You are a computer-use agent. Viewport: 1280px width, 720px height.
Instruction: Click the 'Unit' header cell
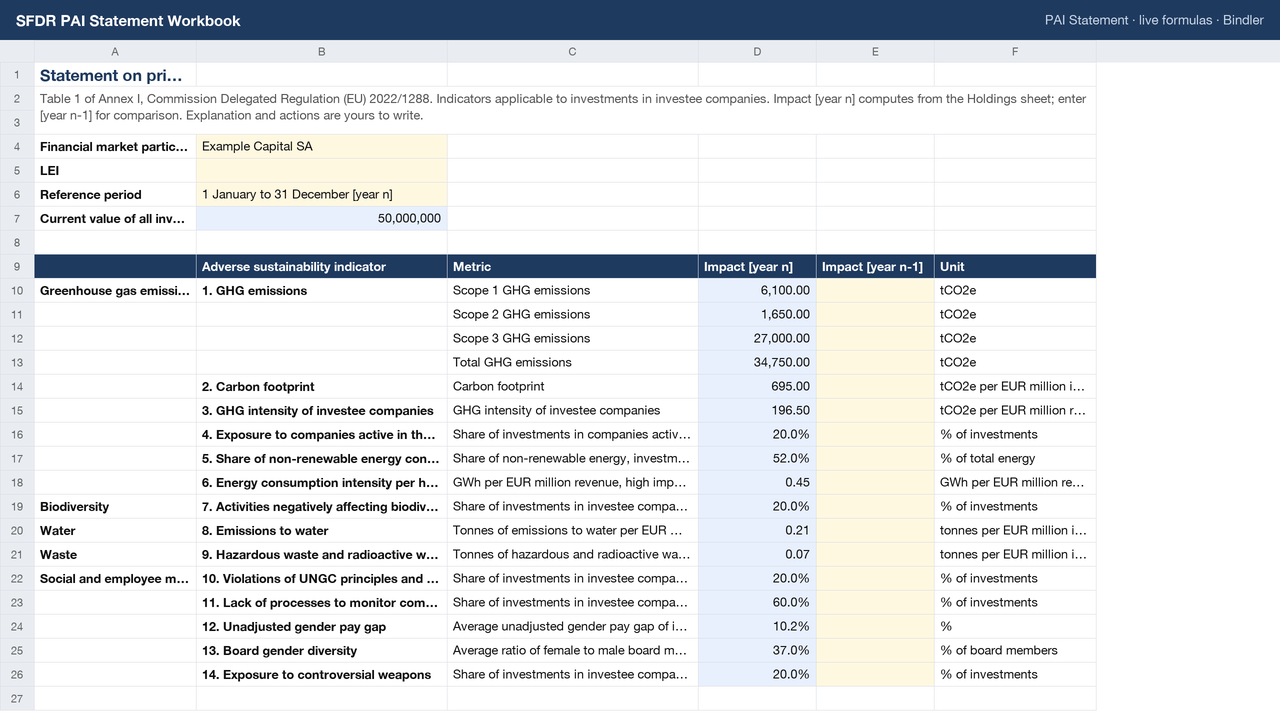1015,266
